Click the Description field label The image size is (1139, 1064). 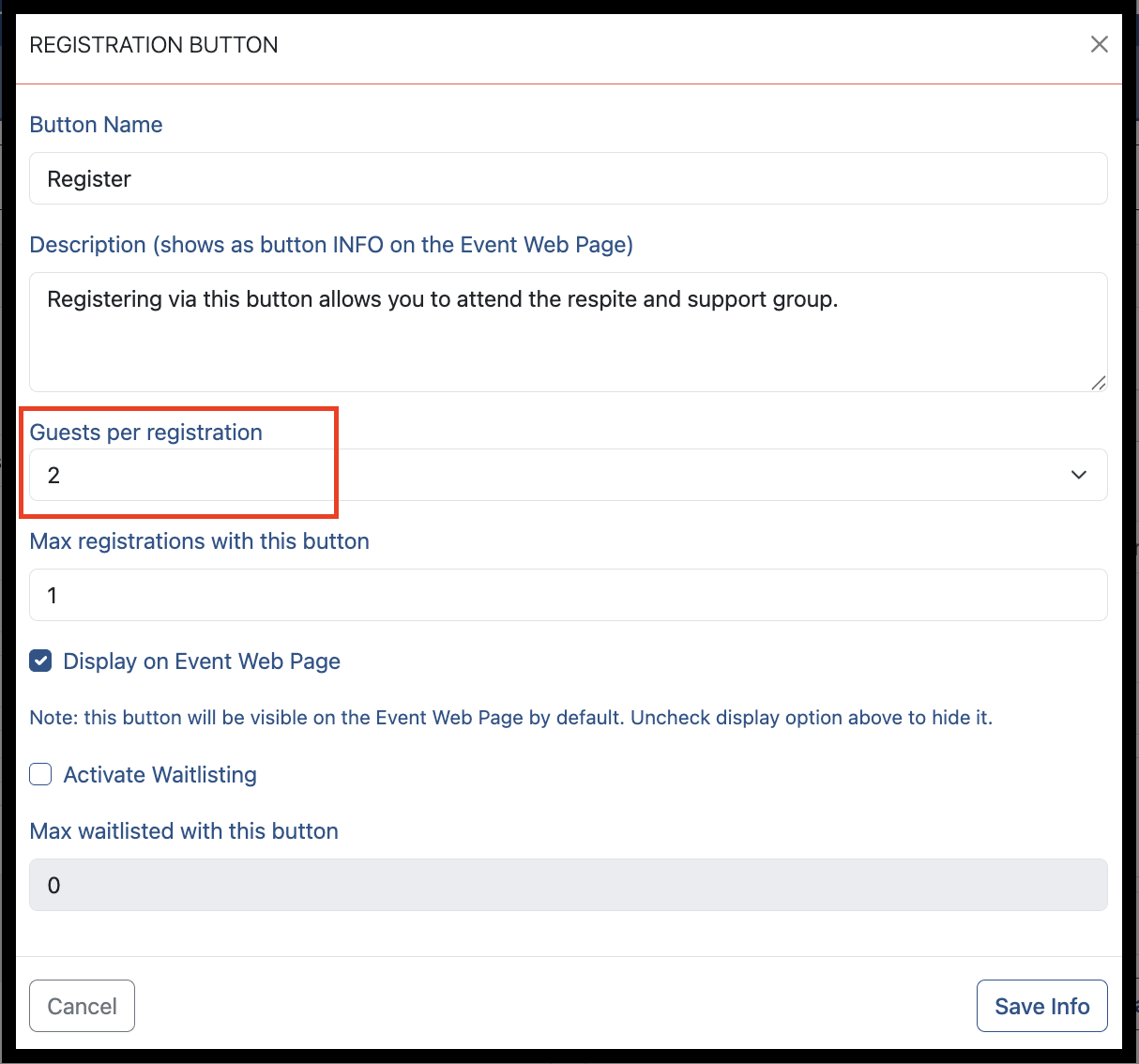(x=331, y=245)
